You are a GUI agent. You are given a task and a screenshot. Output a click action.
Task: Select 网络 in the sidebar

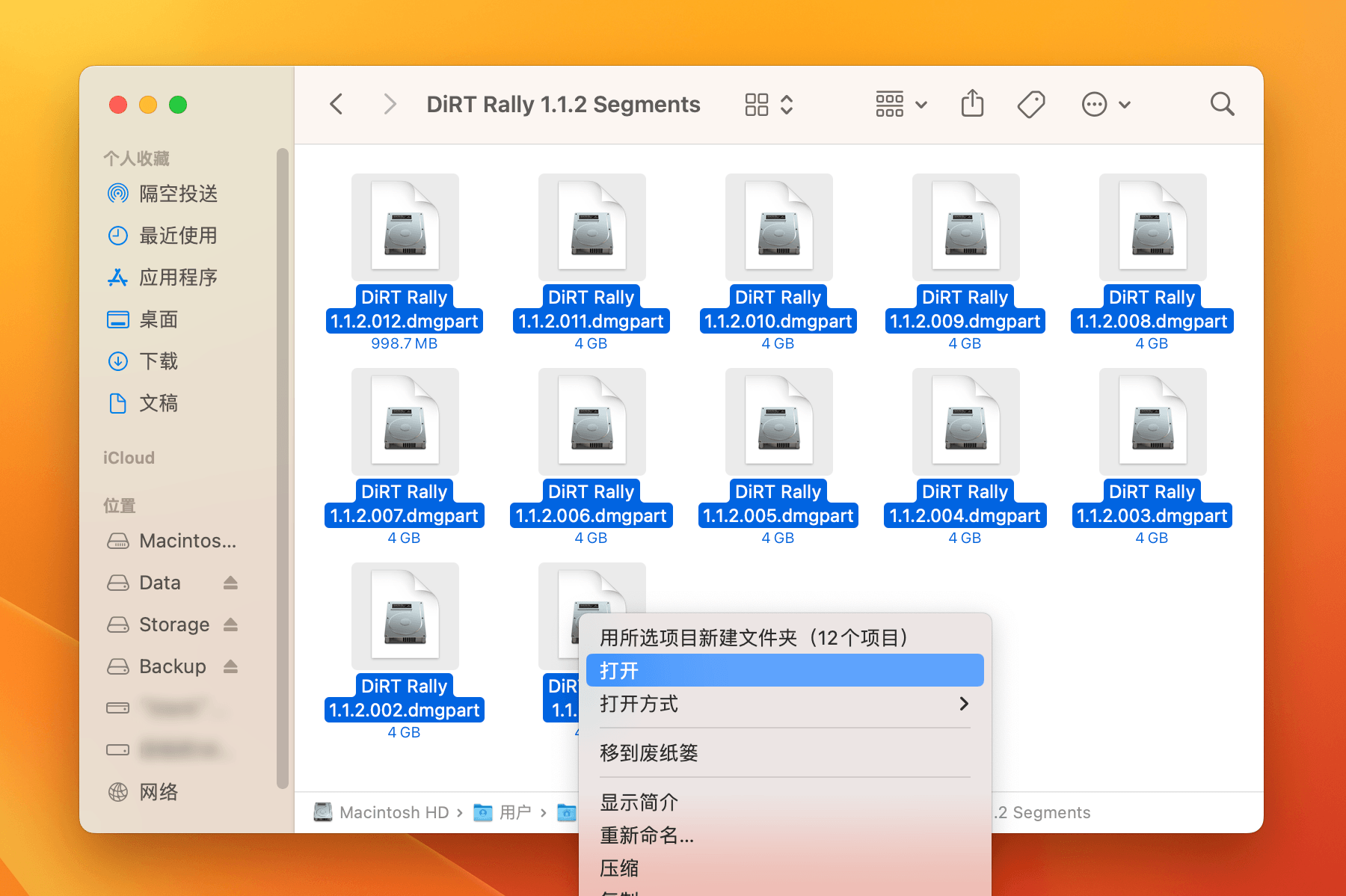point(159,791)
